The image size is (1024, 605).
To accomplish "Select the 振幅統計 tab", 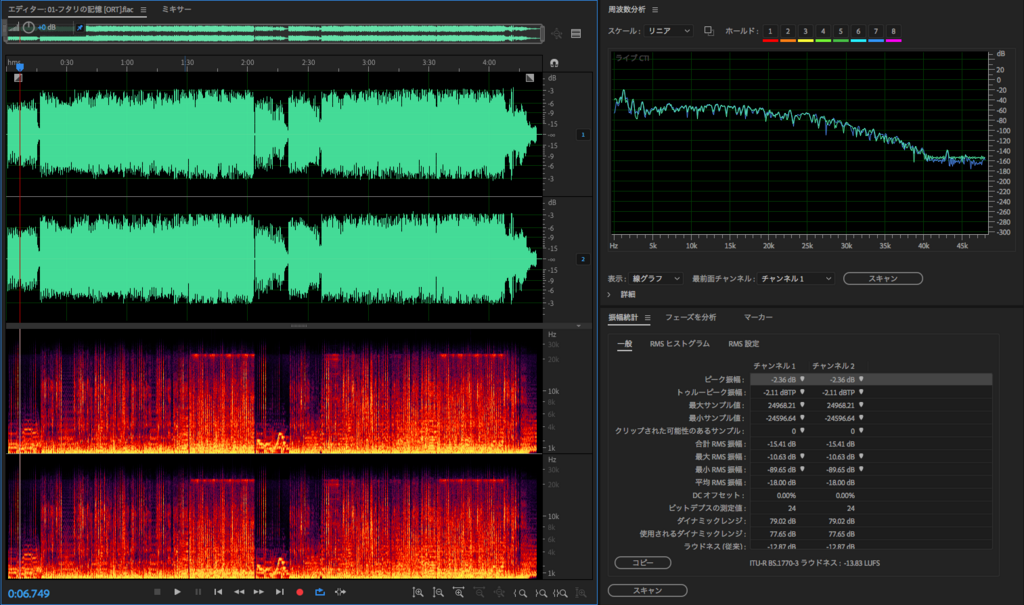I will [x=623, y=318].
